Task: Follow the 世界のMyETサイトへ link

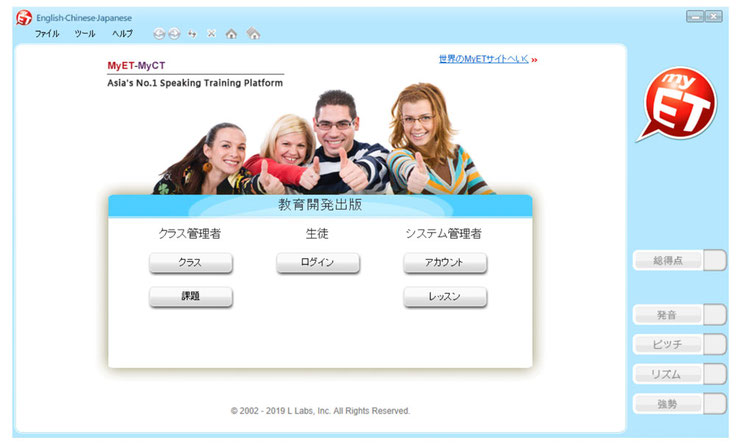Action: pyautogui.click(x=483, y=59)
